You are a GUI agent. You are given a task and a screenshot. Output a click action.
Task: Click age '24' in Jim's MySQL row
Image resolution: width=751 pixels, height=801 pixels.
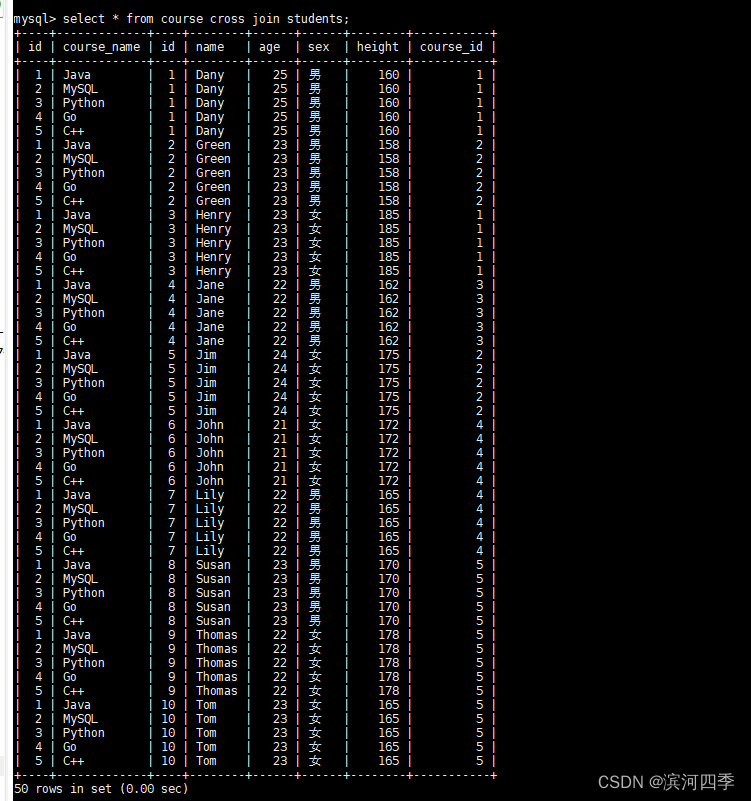pyautogui.click(x=280, y=369)
